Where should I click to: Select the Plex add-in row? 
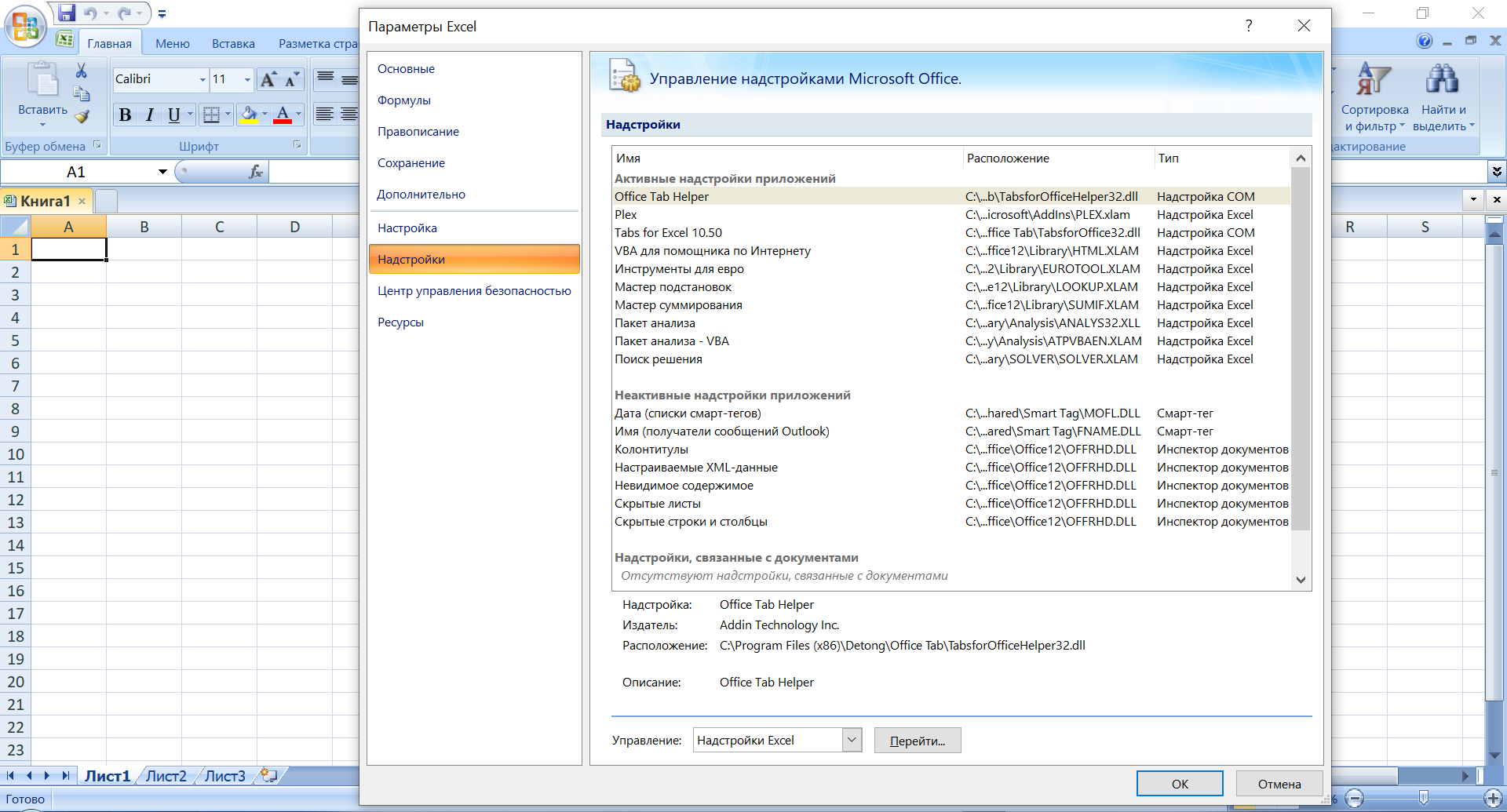(951, 215)
